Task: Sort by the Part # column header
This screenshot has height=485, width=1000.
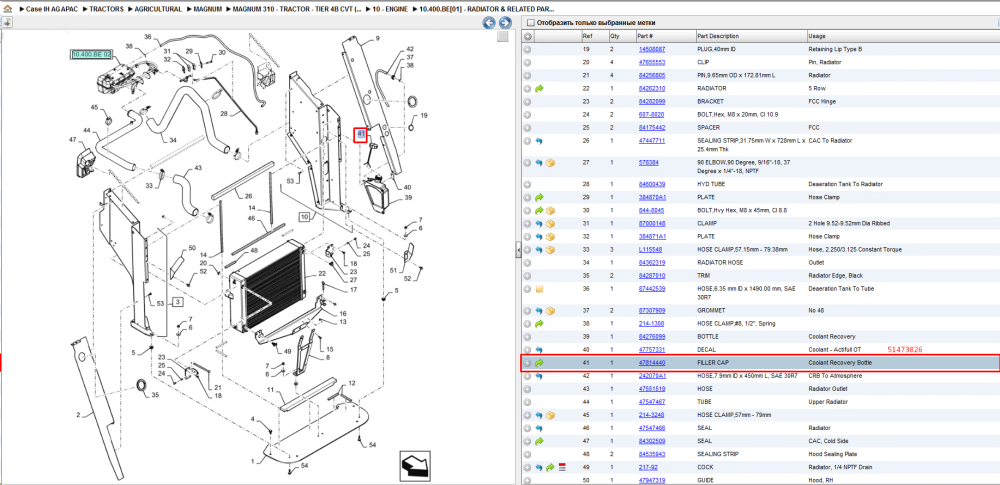Action: pyautogui.click(x=645, y=36)
